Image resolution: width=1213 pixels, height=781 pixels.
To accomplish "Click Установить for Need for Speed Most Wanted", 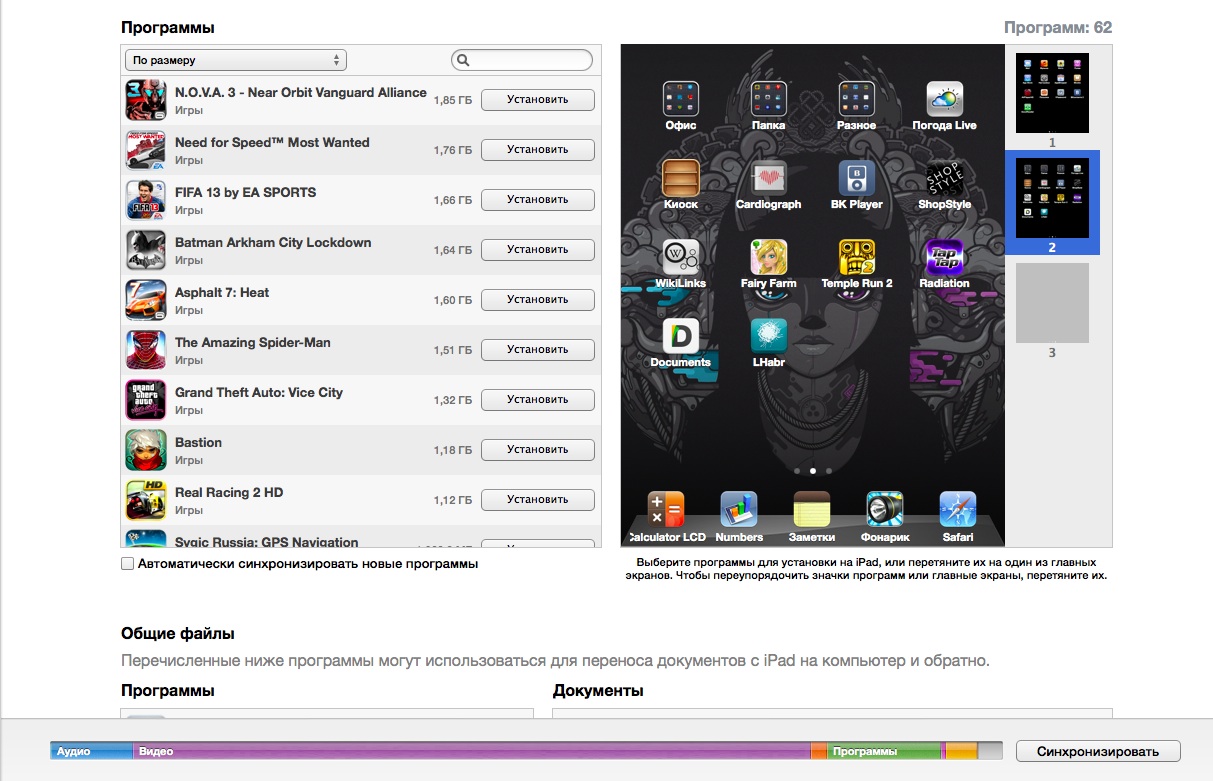I will click(x=538, y=150).
